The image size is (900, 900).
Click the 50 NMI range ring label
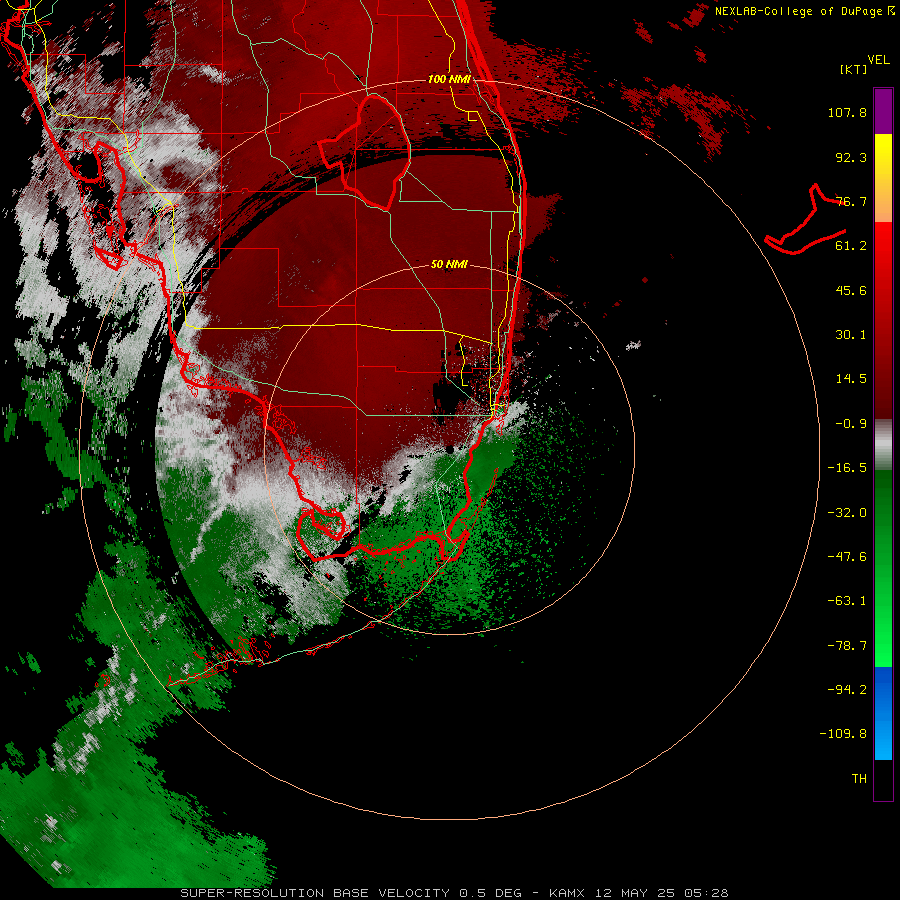(x=449, y=264)
